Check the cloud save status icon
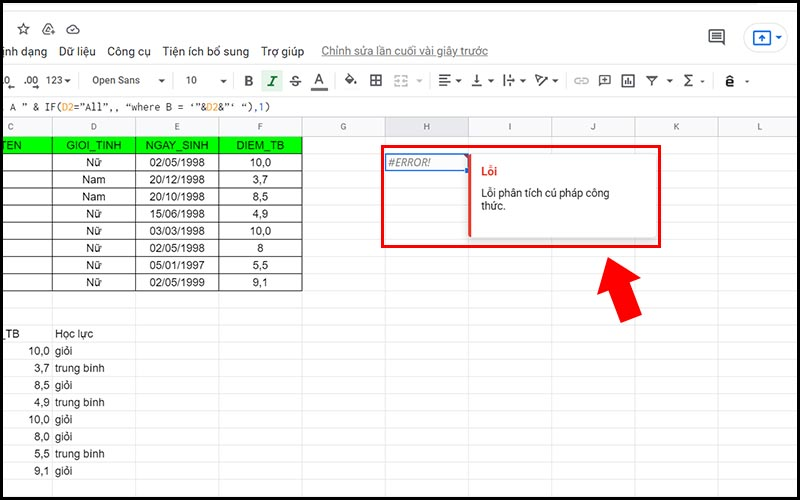The image size is (800, 500). coord(73,29)
